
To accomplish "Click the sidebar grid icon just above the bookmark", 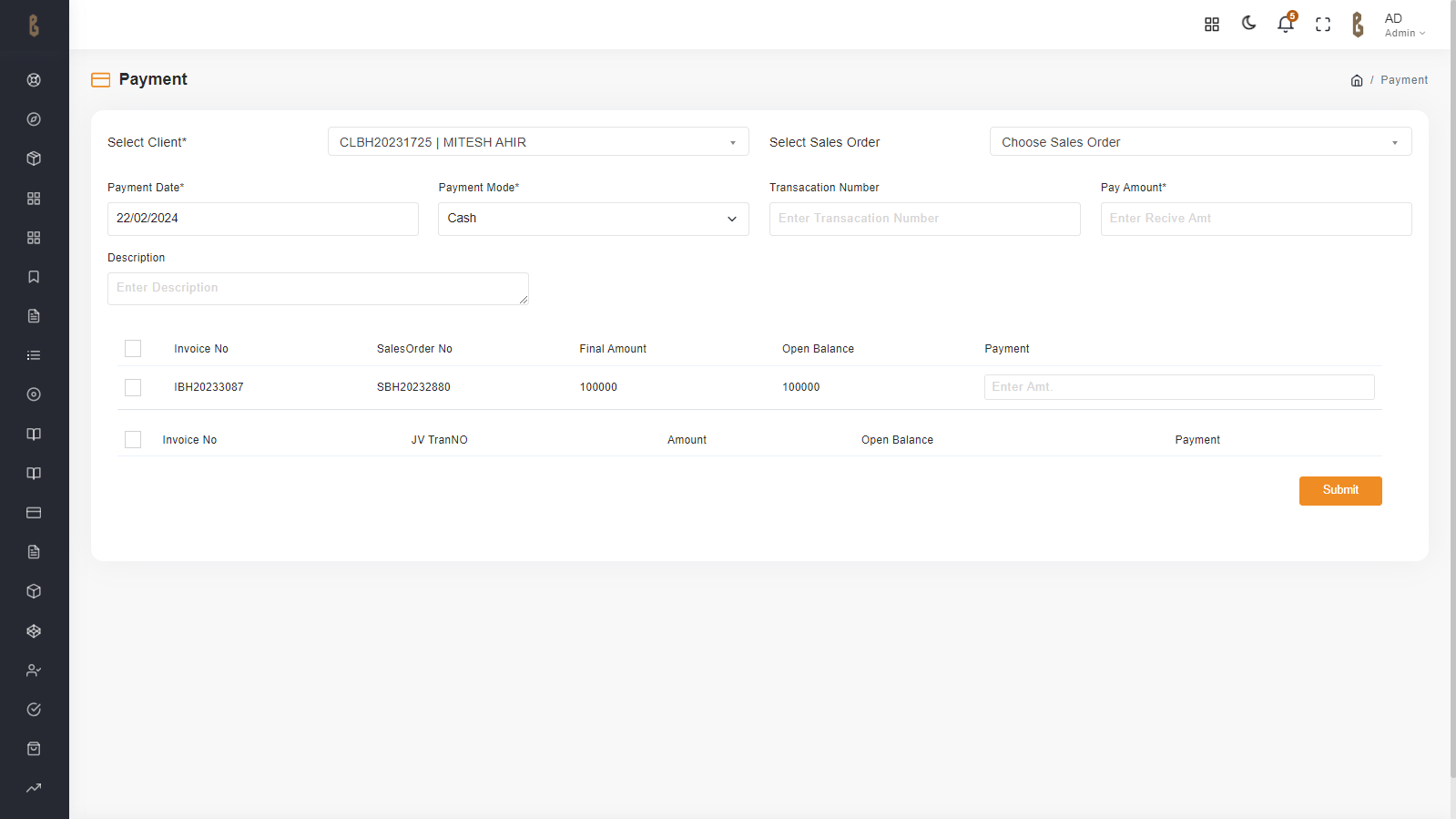I will (34, 238).
